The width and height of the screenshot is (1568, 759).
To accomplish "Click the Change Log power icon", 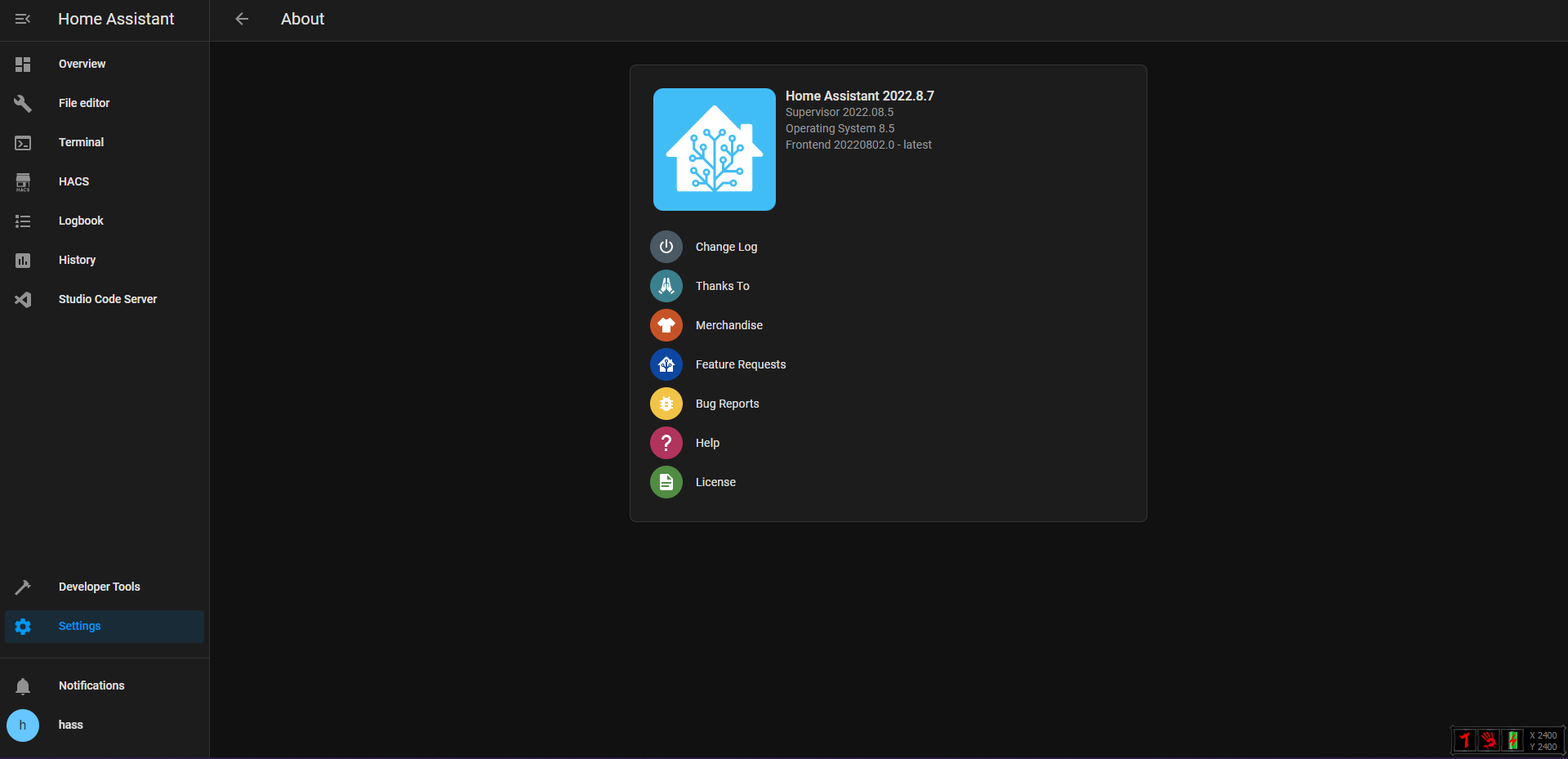I will click(666, 247).
